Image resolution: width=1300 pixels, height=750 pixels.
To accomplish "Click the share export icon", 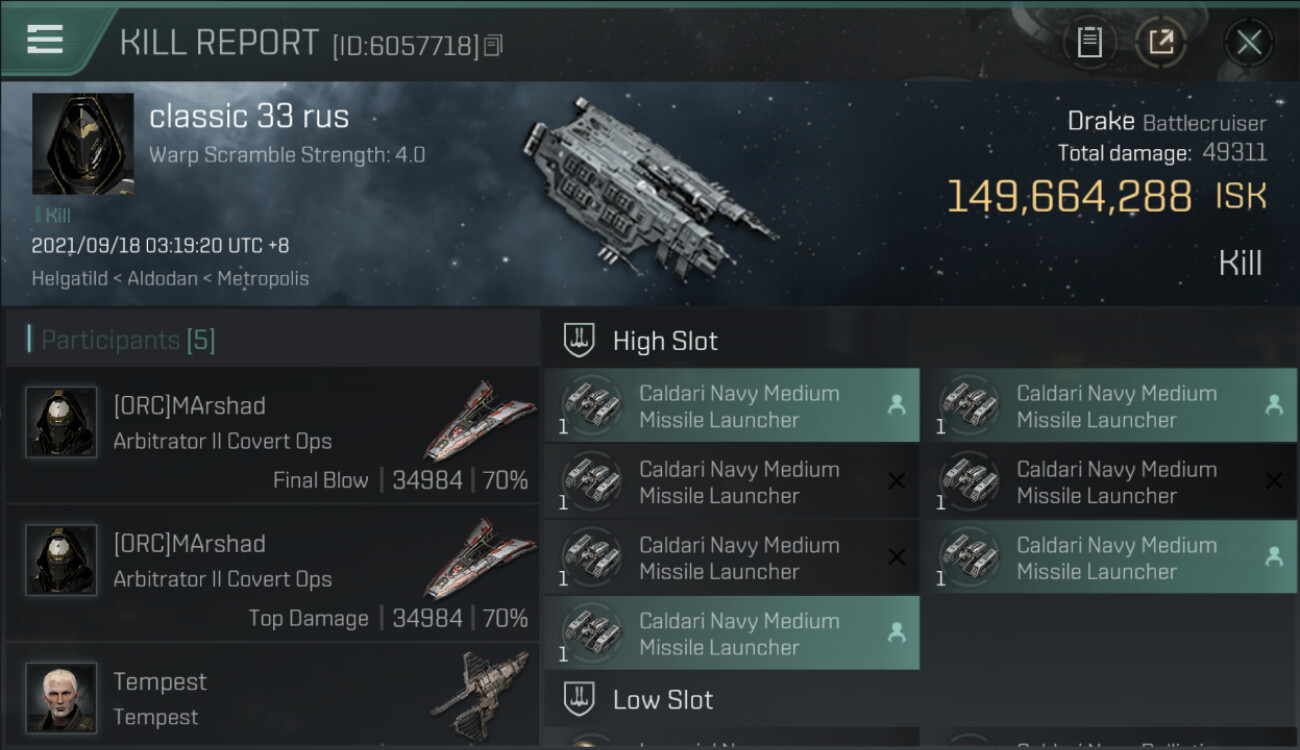I will click(1160, 42).
